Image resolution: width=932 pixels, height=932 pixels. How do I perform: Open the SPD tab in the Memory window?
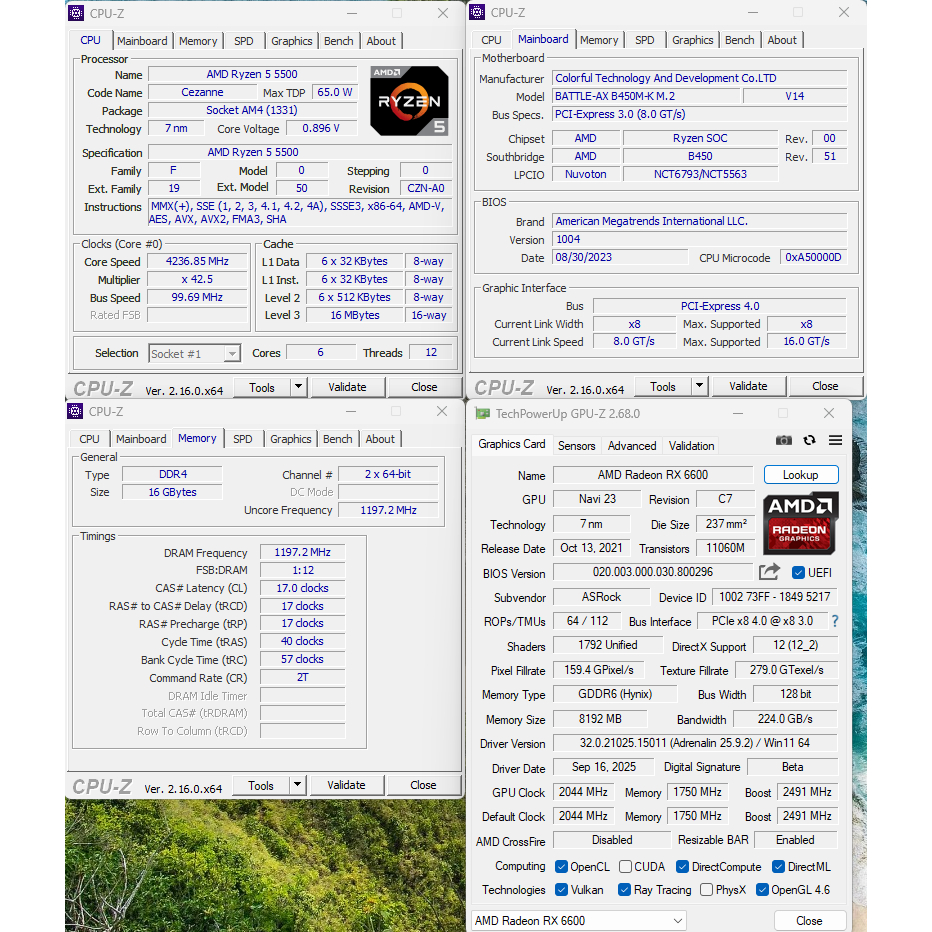coord(243,439)
